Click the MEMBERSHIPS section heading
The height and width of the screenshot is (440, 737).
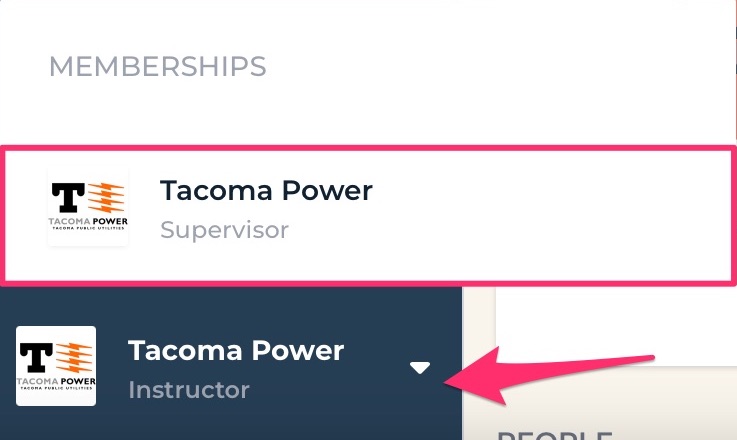click(158, 66)
